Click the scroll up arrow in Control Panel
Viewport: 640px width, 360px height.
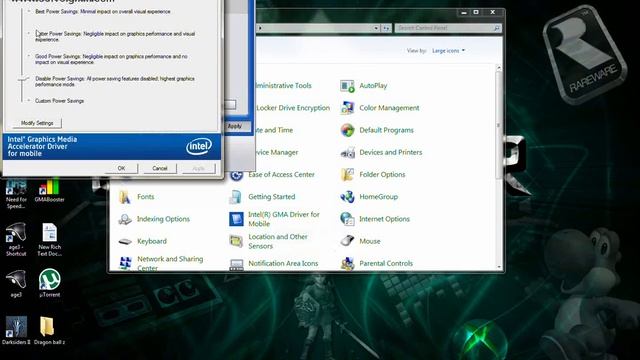coord(499,68)
